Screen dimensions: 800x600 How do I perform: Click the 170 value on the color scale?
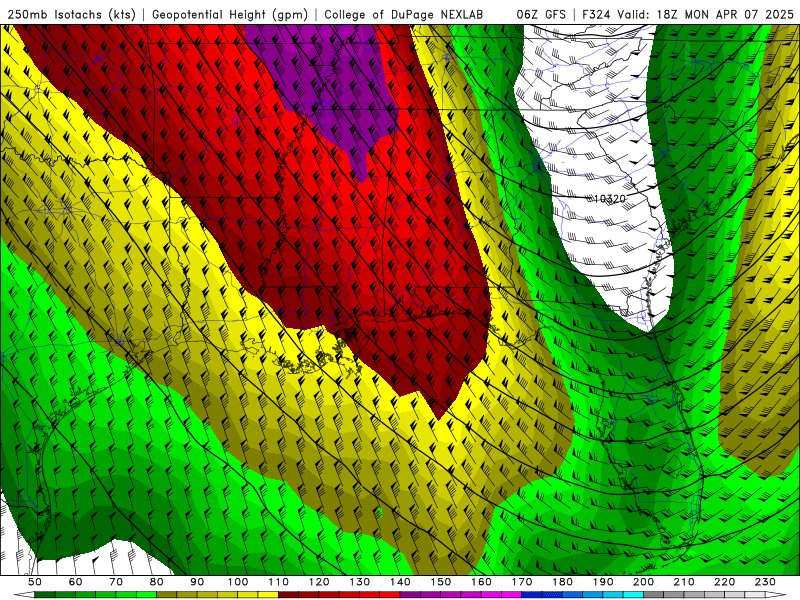tap(522, 582)
